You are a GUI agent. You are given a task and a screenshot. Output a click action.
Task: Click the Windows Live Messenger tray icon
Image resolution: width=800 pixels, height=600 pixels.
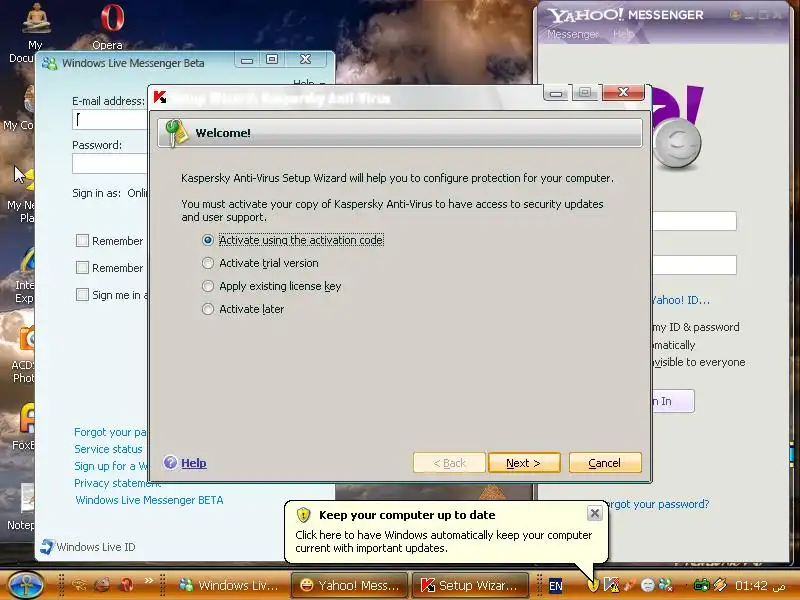point(665,585)
